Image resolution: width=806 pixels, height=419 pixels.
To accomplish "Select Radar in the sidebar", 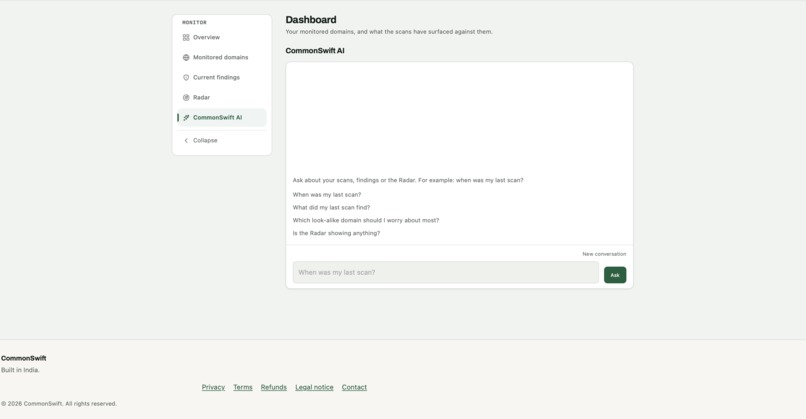I will [x=222, y=98].
